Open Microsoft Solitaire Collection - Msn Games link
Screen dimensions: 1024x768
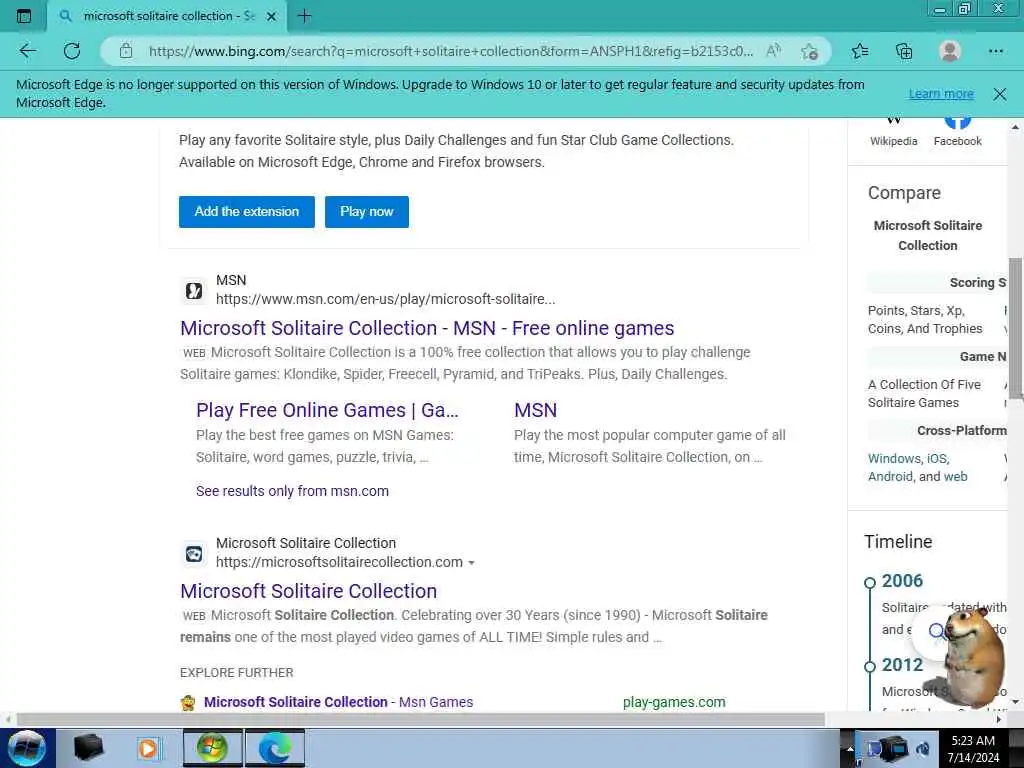point(338,702)
